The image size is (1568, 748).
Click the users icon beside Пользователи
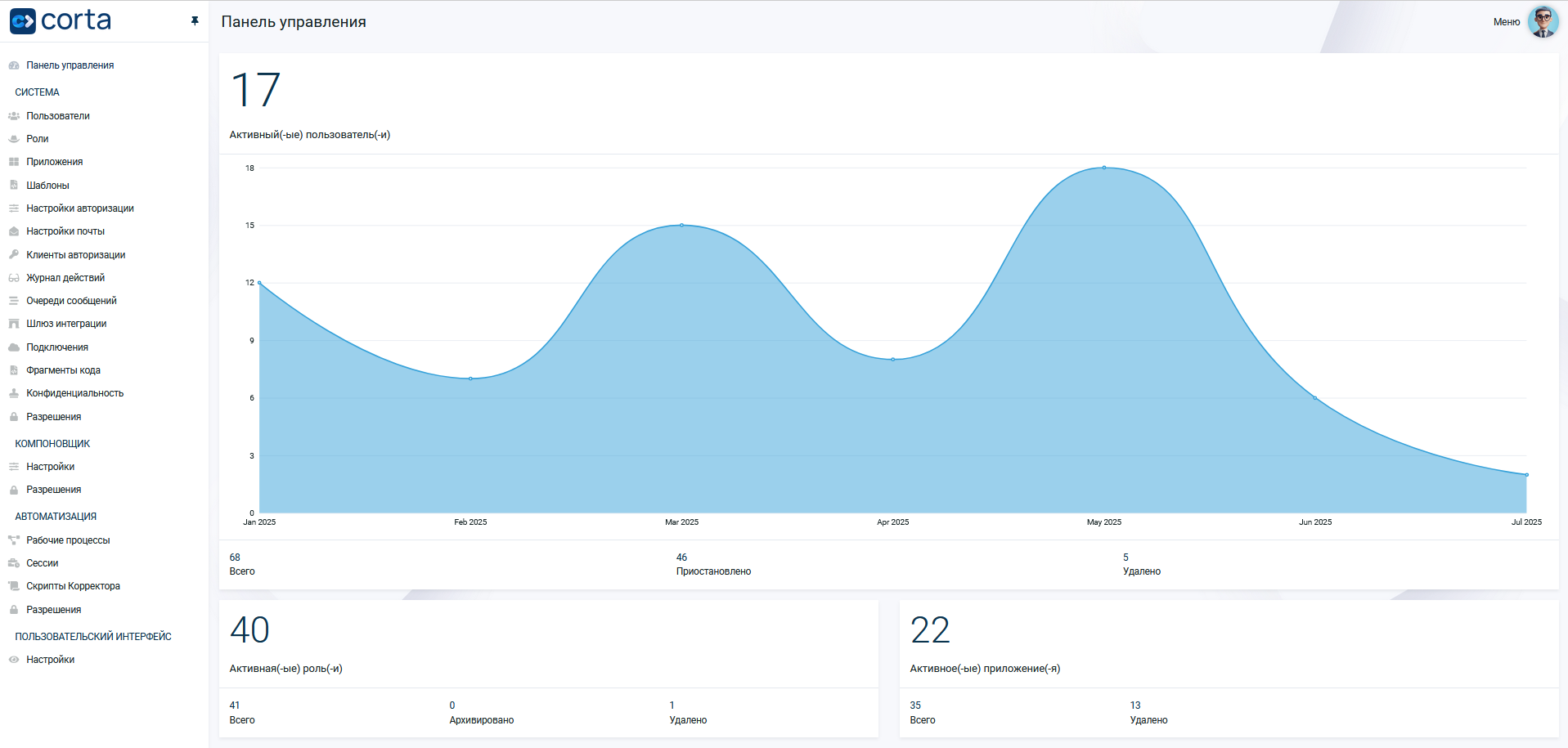[x=14, y=116]
